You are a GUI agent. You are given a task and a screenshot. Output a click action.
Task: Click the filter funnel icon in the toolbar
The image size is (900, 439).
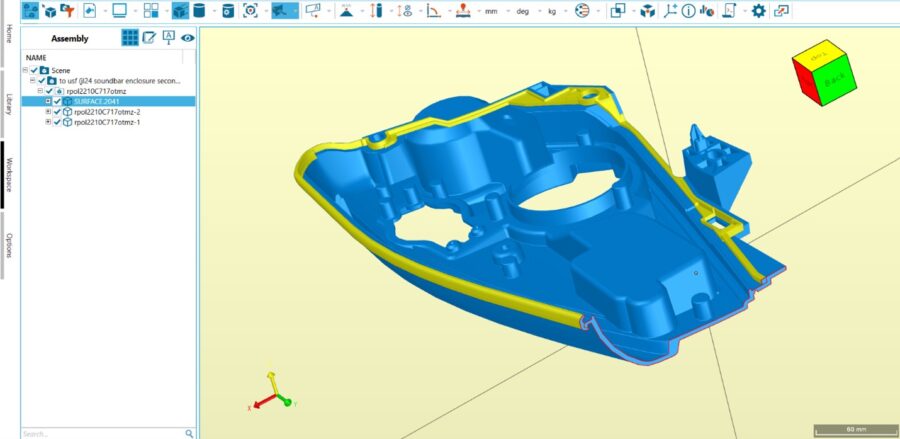(69, 11)
